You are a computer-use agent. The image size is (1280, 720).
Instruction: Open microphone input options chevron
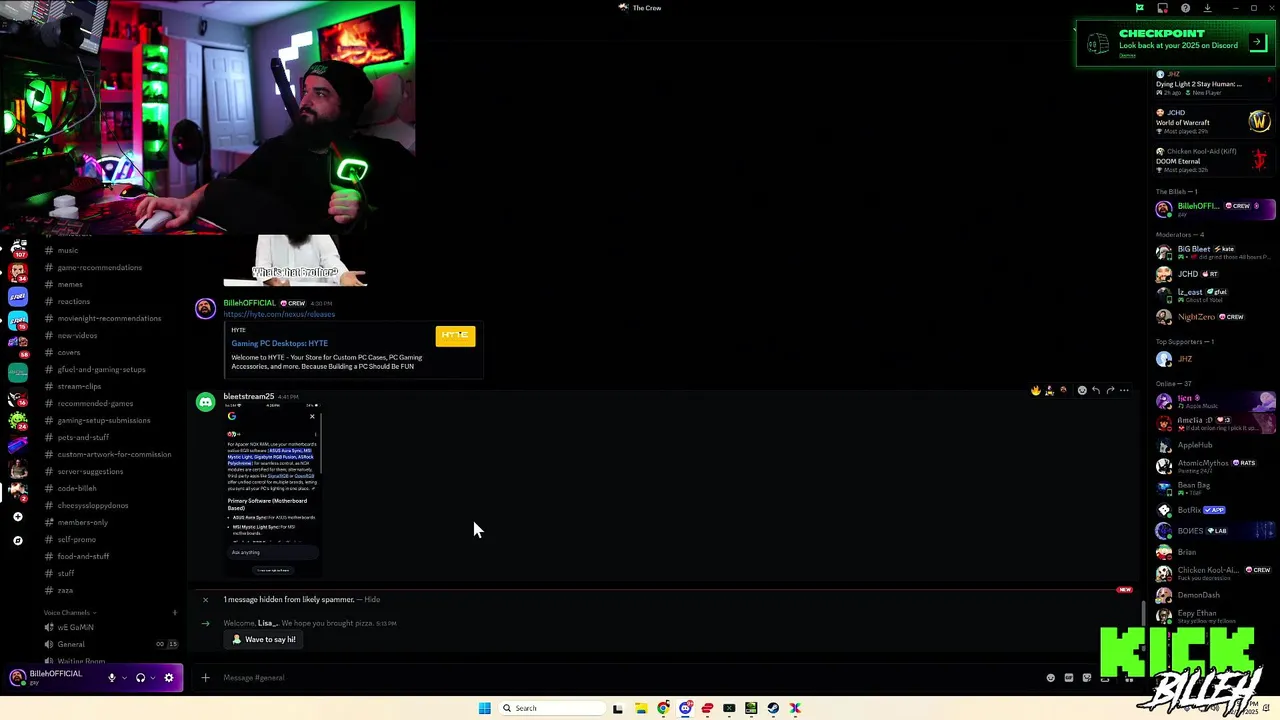tap(124, 677)
